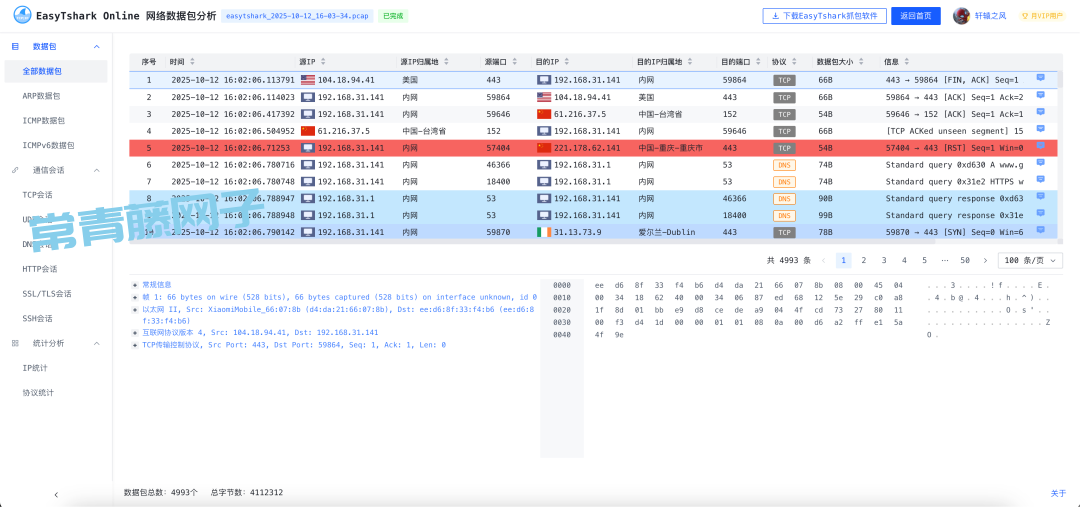1080x507 pixels.
Task: Open ARP数据包 in the sidebar
Action: 42,96
